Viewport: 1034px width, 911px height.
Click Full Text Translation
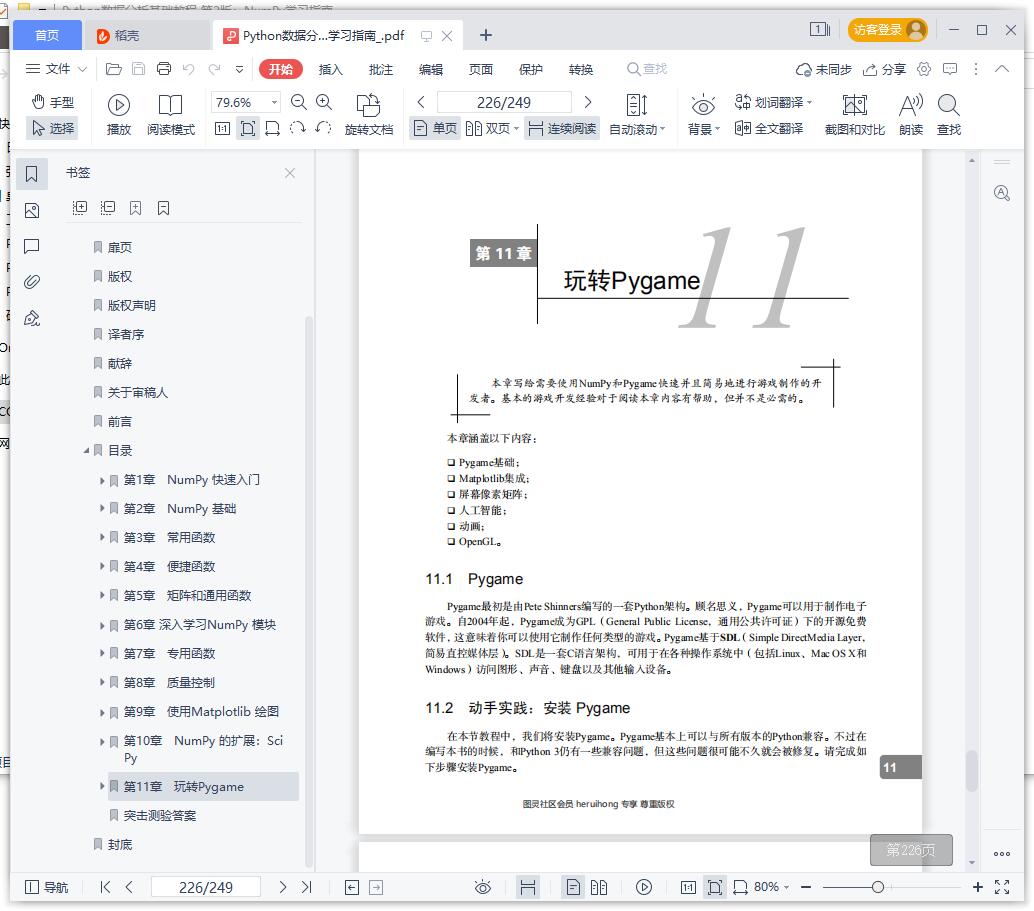pos(769,128)
